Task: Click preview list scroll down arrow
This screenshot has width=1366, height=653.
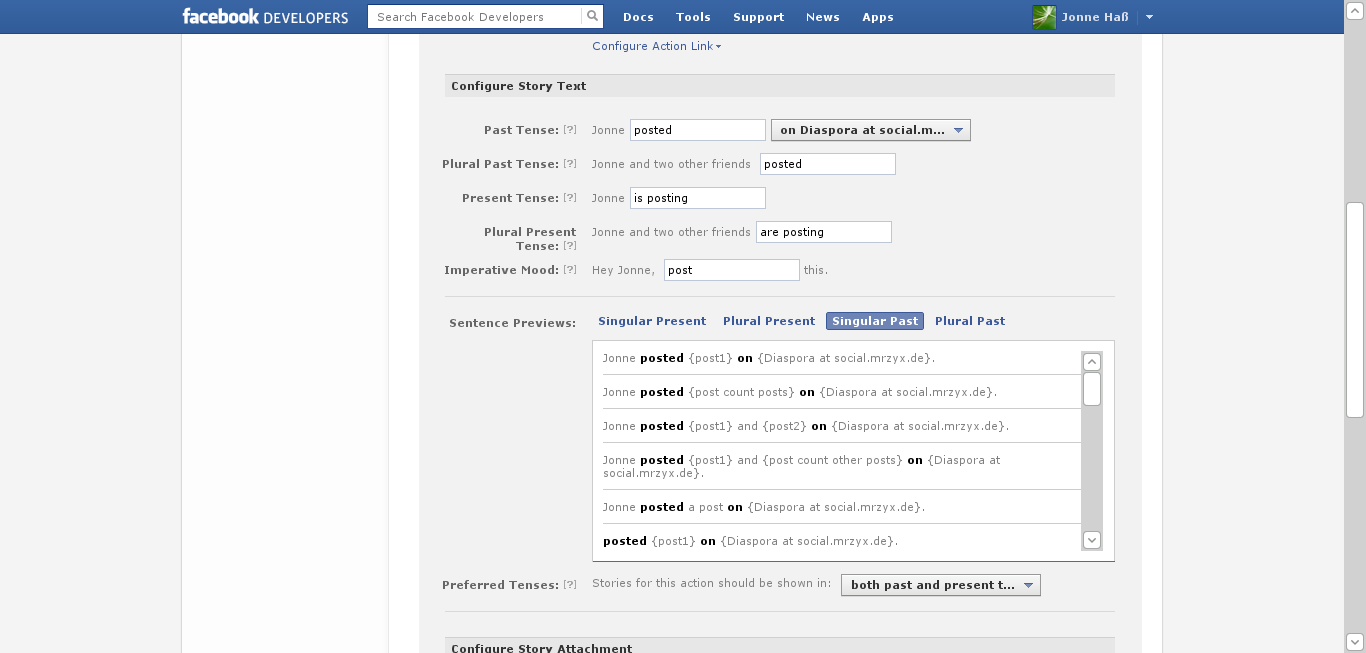Action: click(1092, 540)
